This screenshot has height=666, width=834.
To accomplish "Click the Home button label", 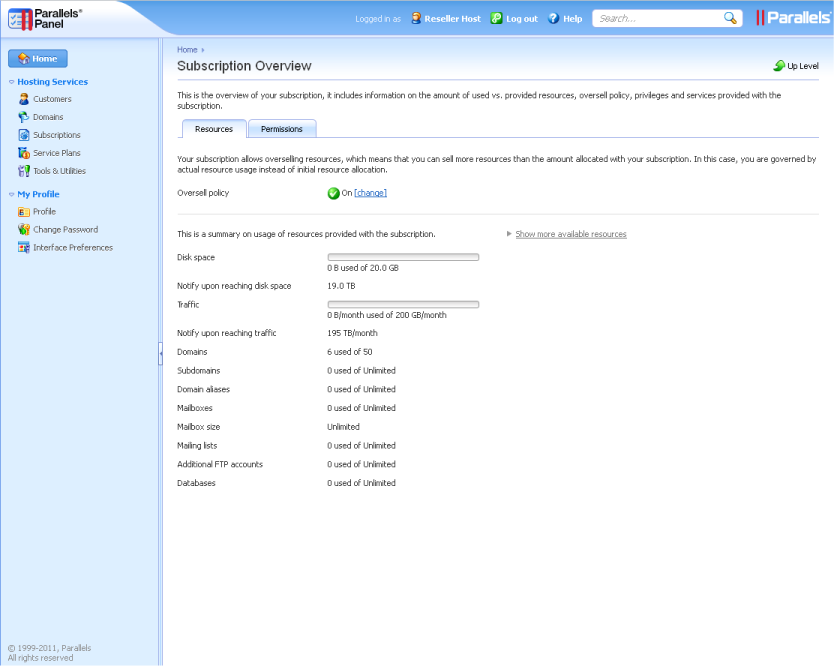I will (x=45, y=59).
